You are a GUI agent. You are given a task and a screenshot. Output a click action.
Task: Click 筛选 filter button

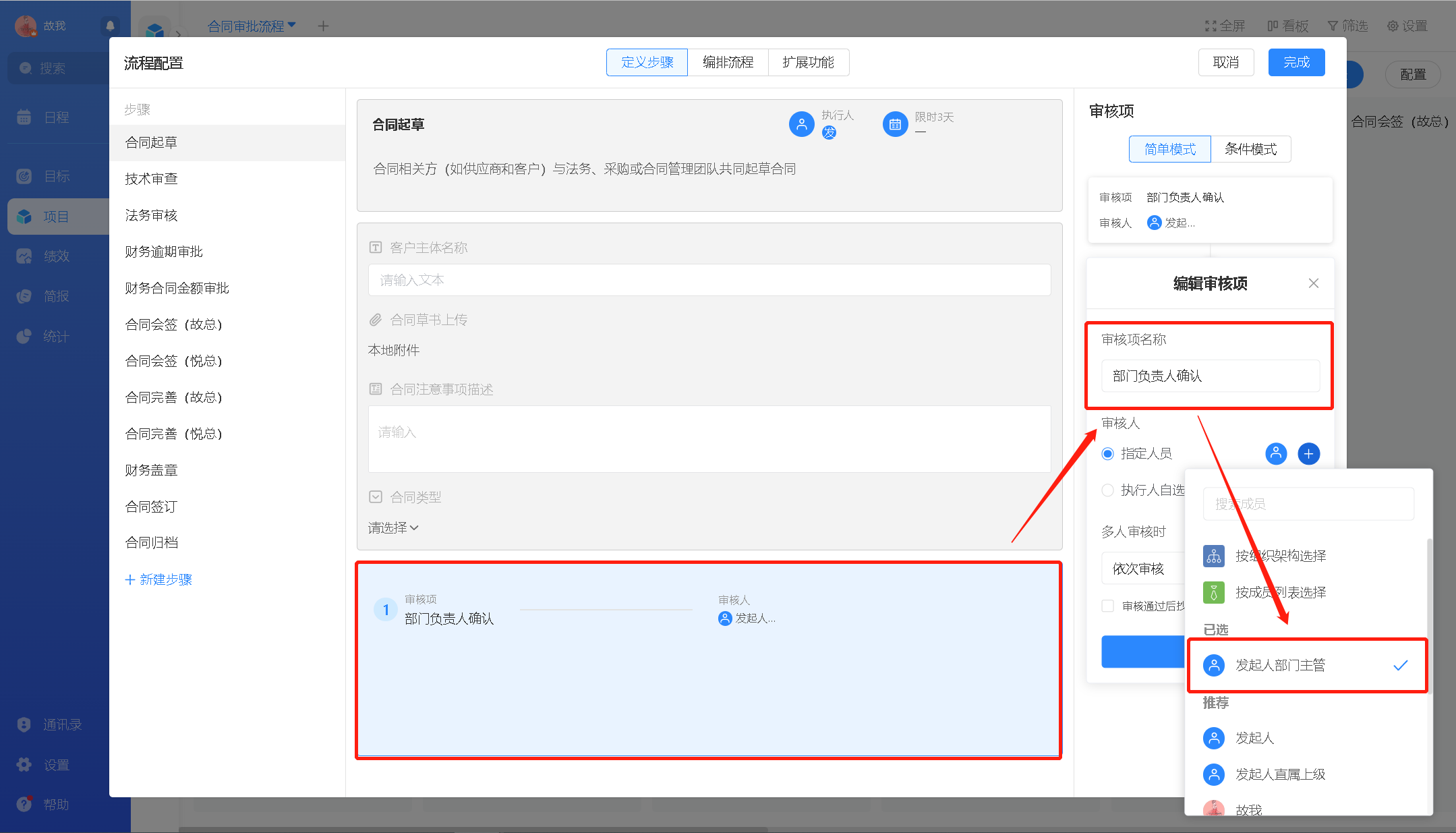point(1347,26)
